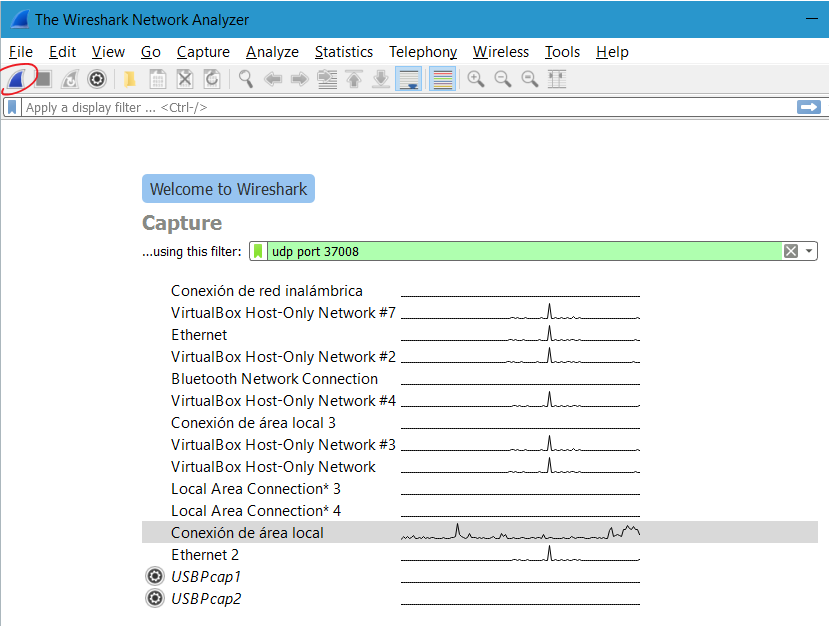This screenshot has width=829, height=626.
Task: Click traffic sparkline for Conexión de área local
Action: 520,532
